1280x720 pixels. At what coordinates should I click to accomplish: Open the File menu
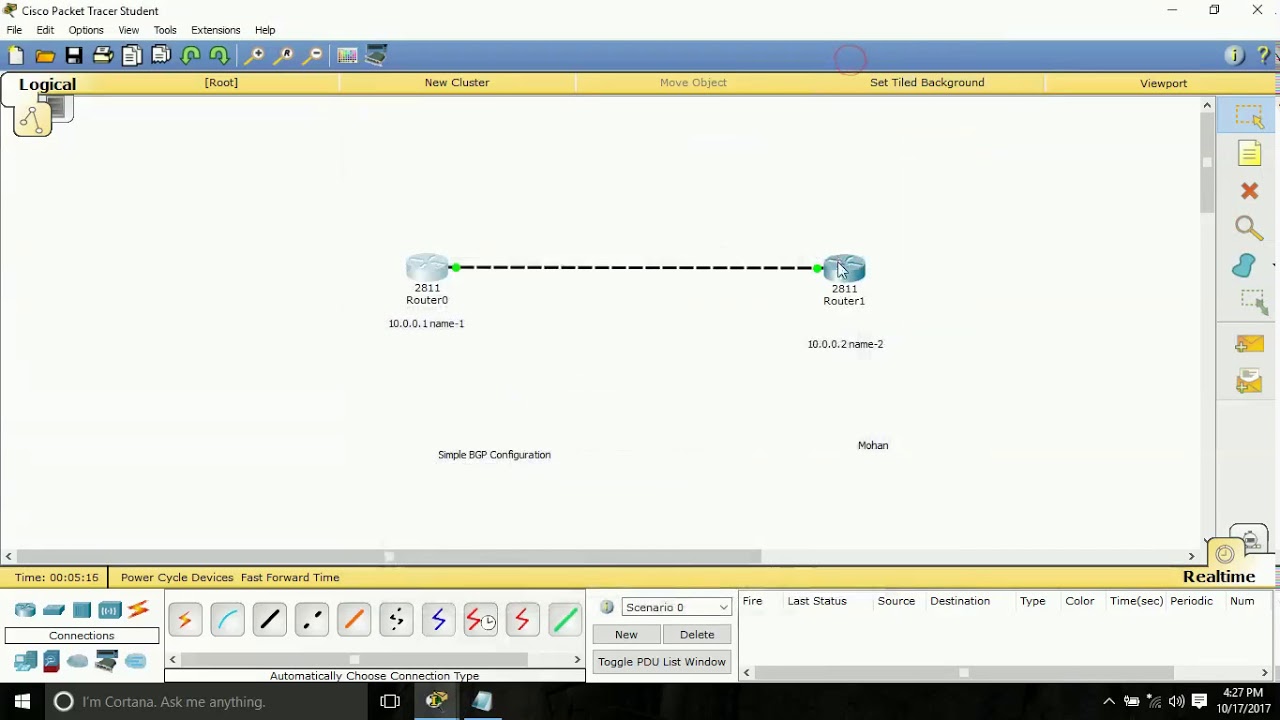(x=14, y=30)
